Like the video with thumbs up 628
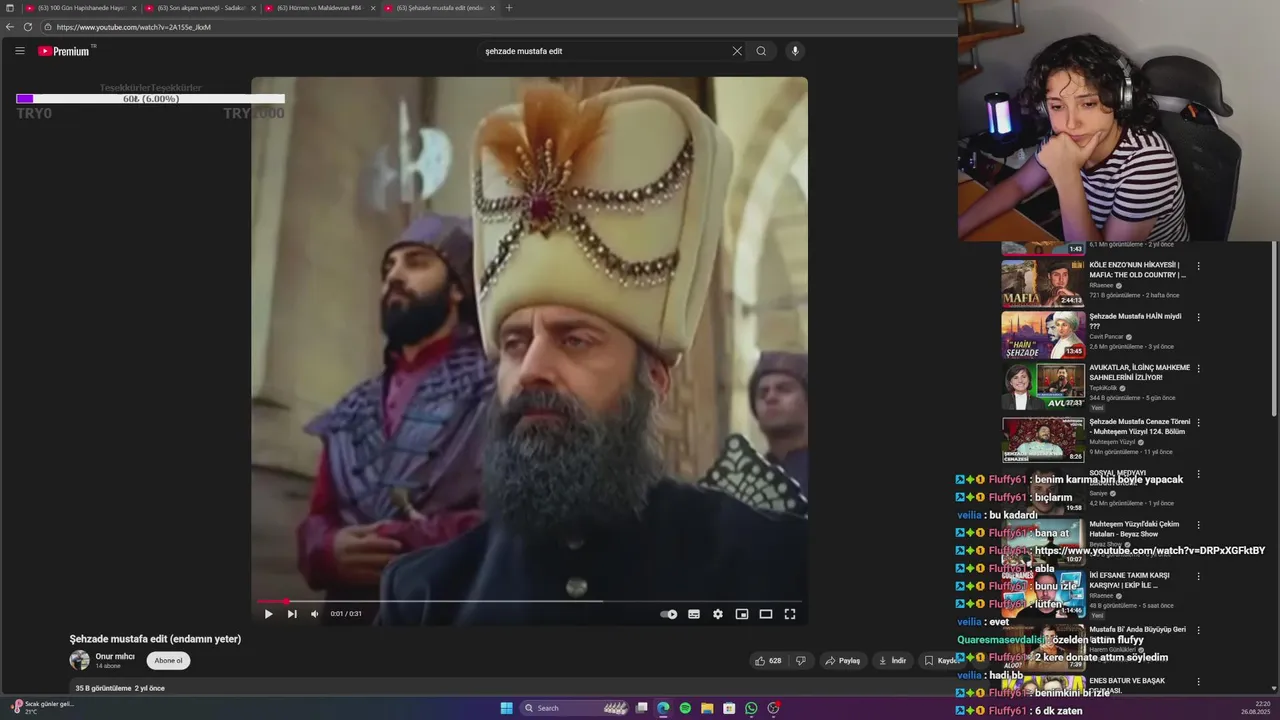The height and width of the screenshot is (720, 1280). [x=768, y=661]
